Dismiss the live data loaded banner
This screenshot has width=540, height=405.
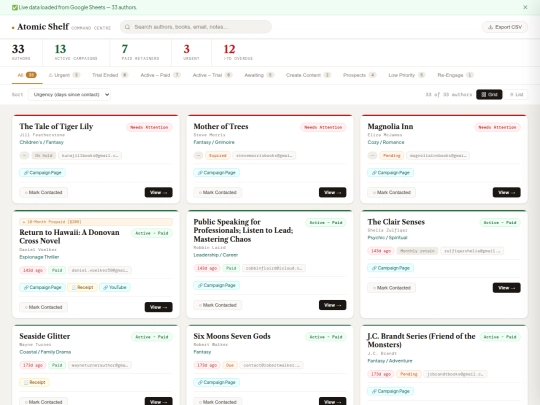click(x=525, y=7)
